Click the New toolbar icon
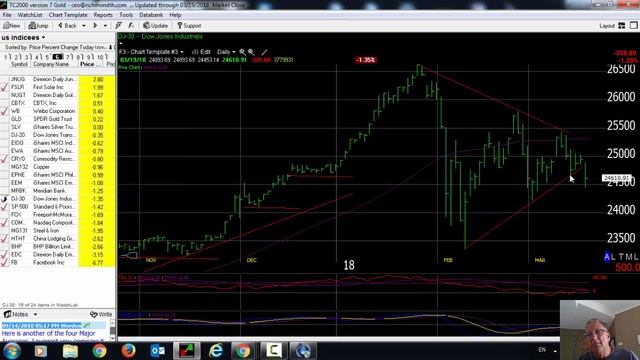This screenshot has height=360, width=640. (x=11, y=26)
